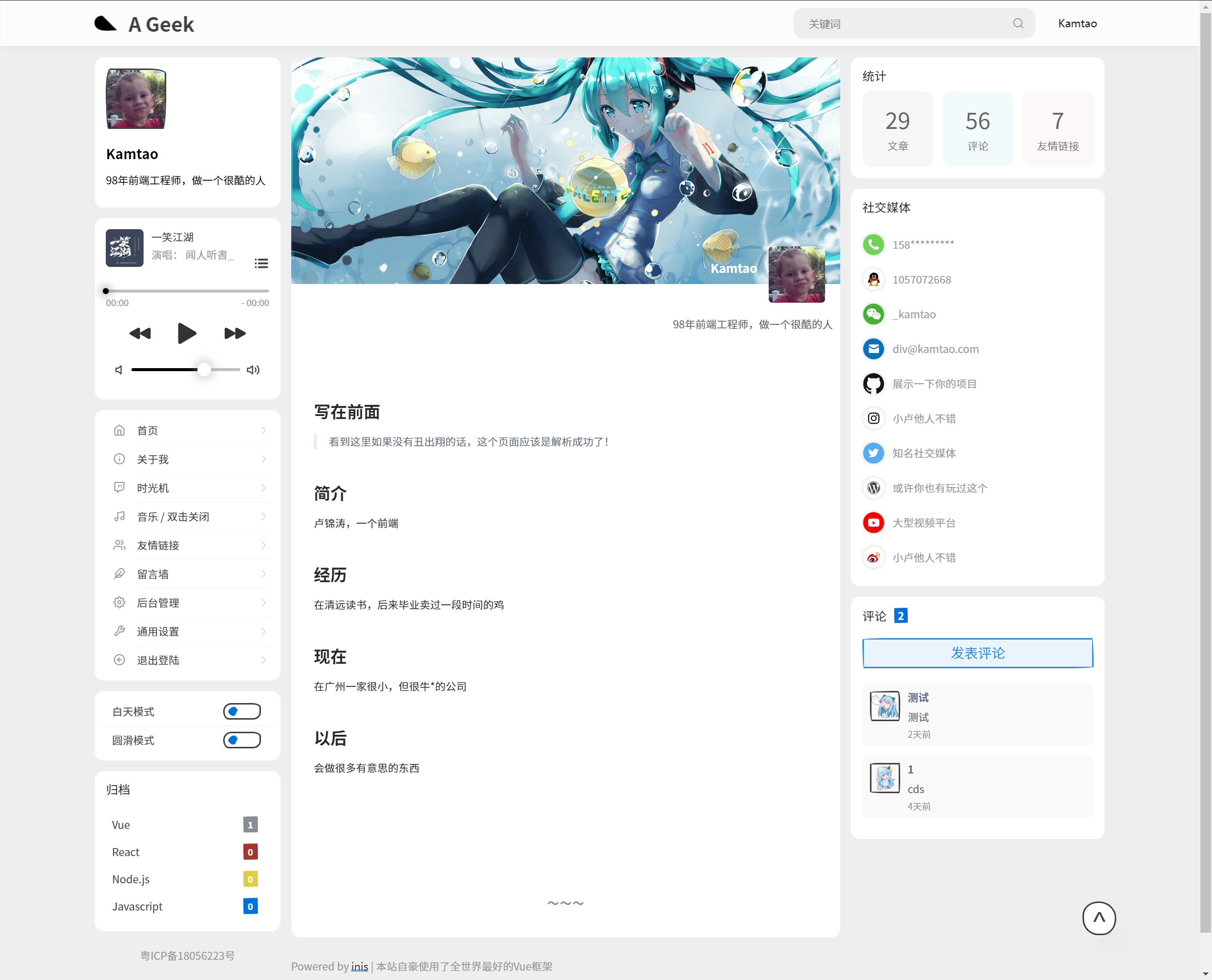This screenshot has height=980, width=1212.
Task: Toggle the 白天模式 switch
Action: 242,711
